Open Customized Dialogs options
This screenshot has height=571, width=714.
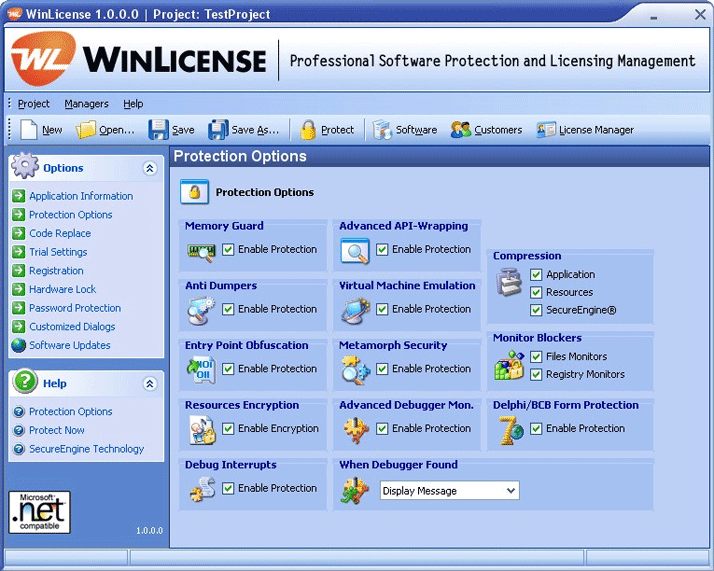click(x=72, y=326)
